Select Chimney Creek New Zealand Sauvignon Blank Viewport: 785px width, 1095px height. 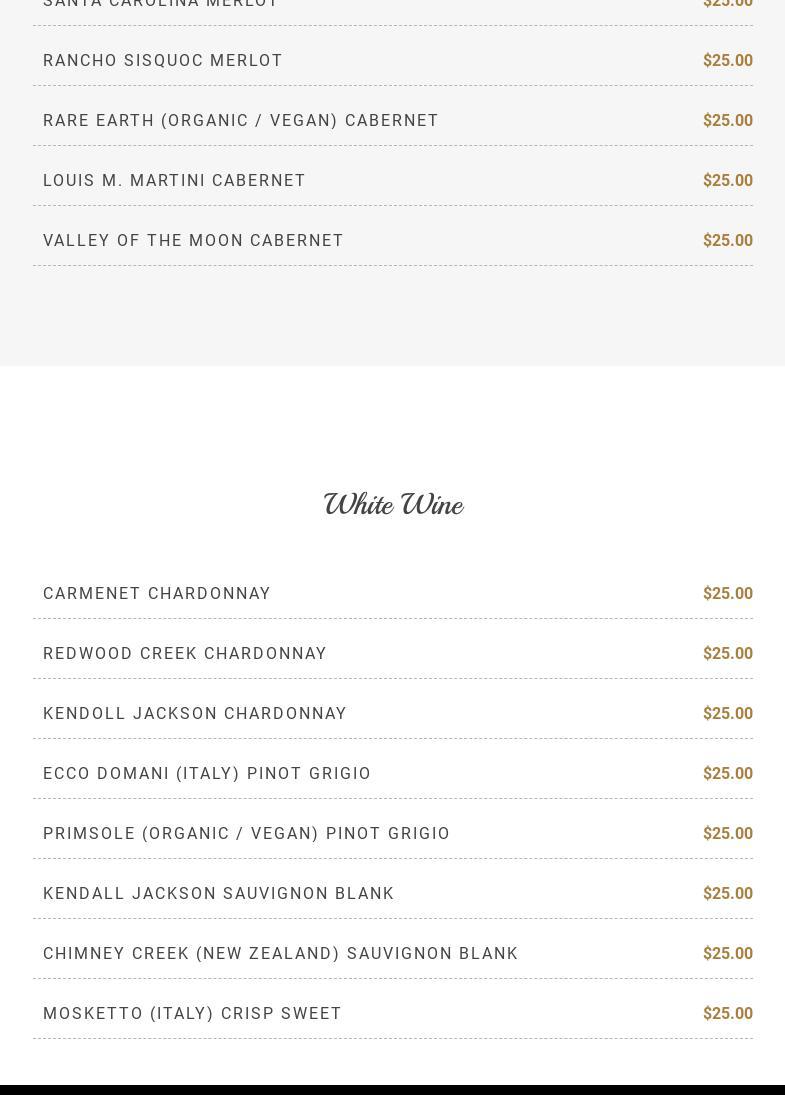[x=281, y=954]
